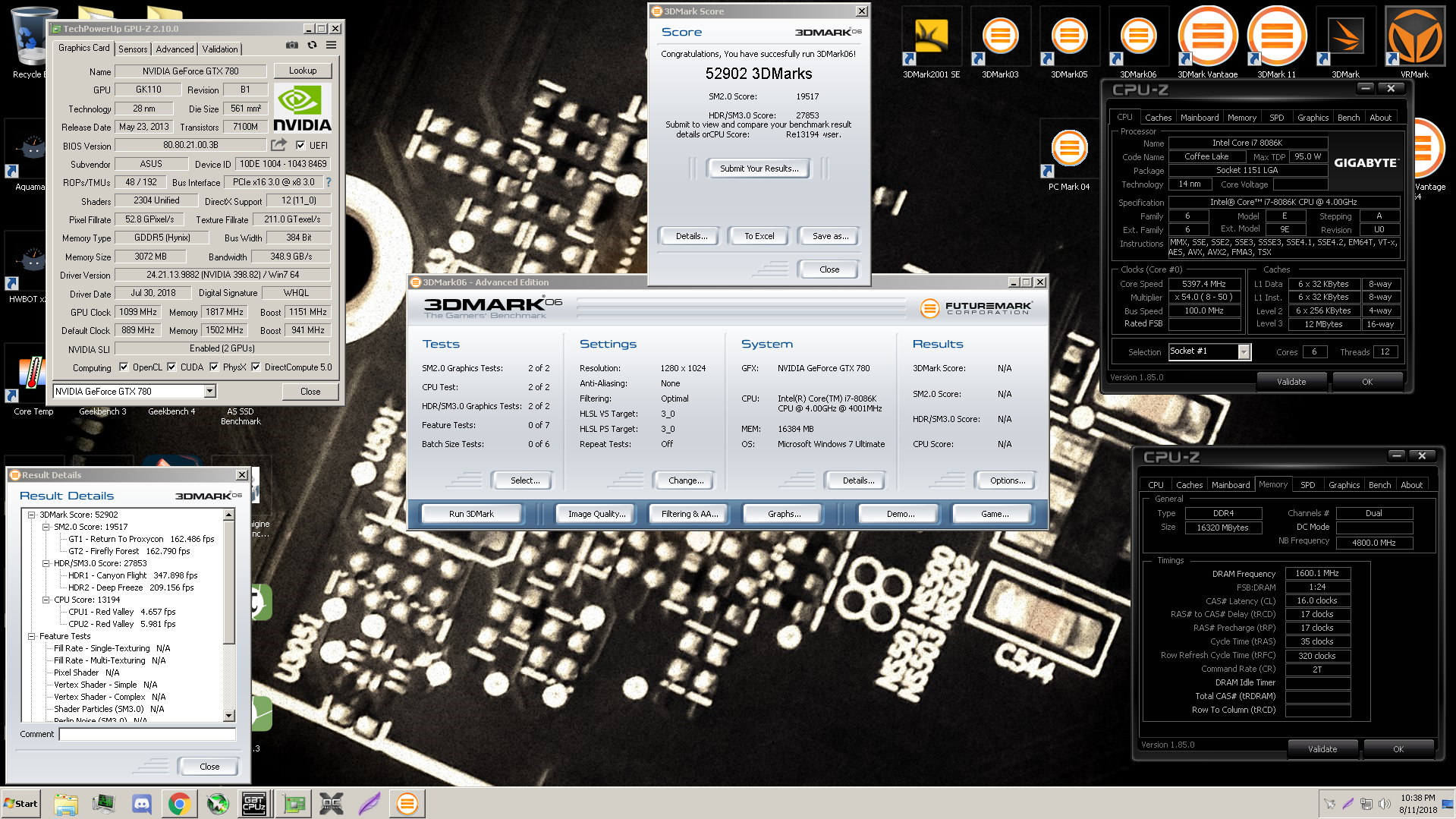
Task: Click the Run 3DMark button
Action: (x=471, y=514)
